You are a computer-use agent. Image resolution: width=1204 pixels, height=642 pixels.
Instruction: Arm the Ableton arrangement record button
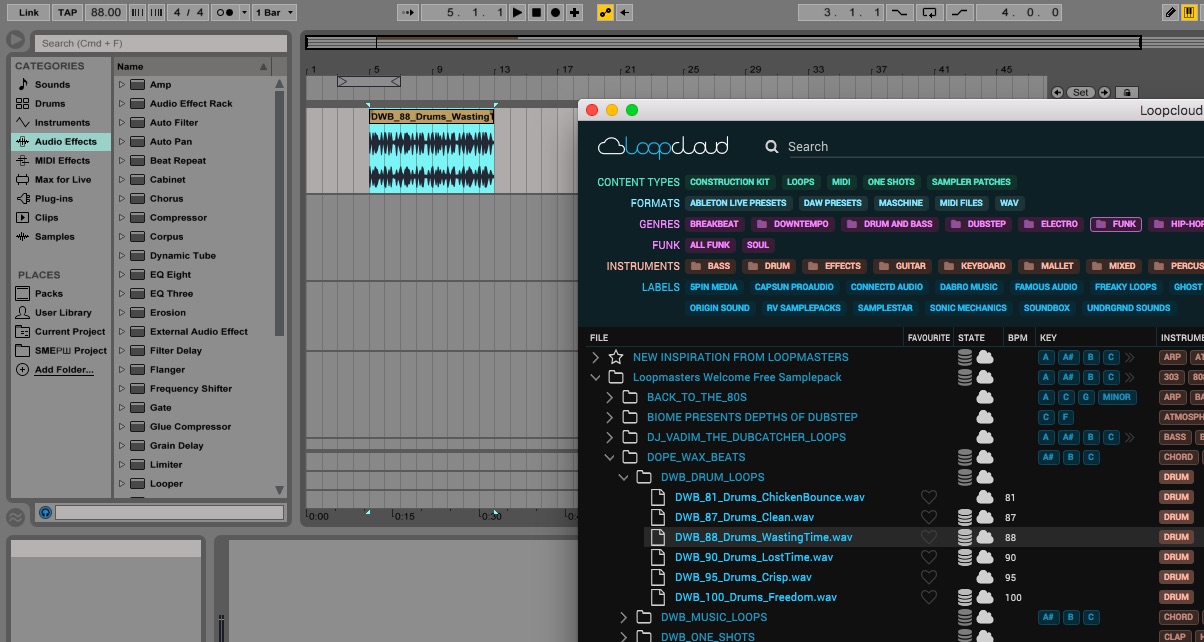pyautogui.click(x=555, y=12)
